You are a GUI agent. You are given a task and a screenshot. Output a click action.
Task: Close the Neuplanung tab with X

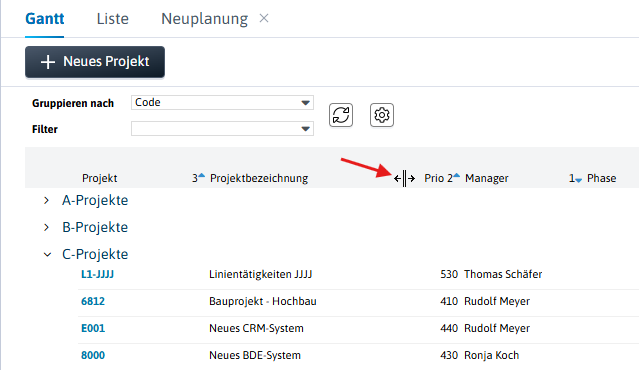(264, 18)
